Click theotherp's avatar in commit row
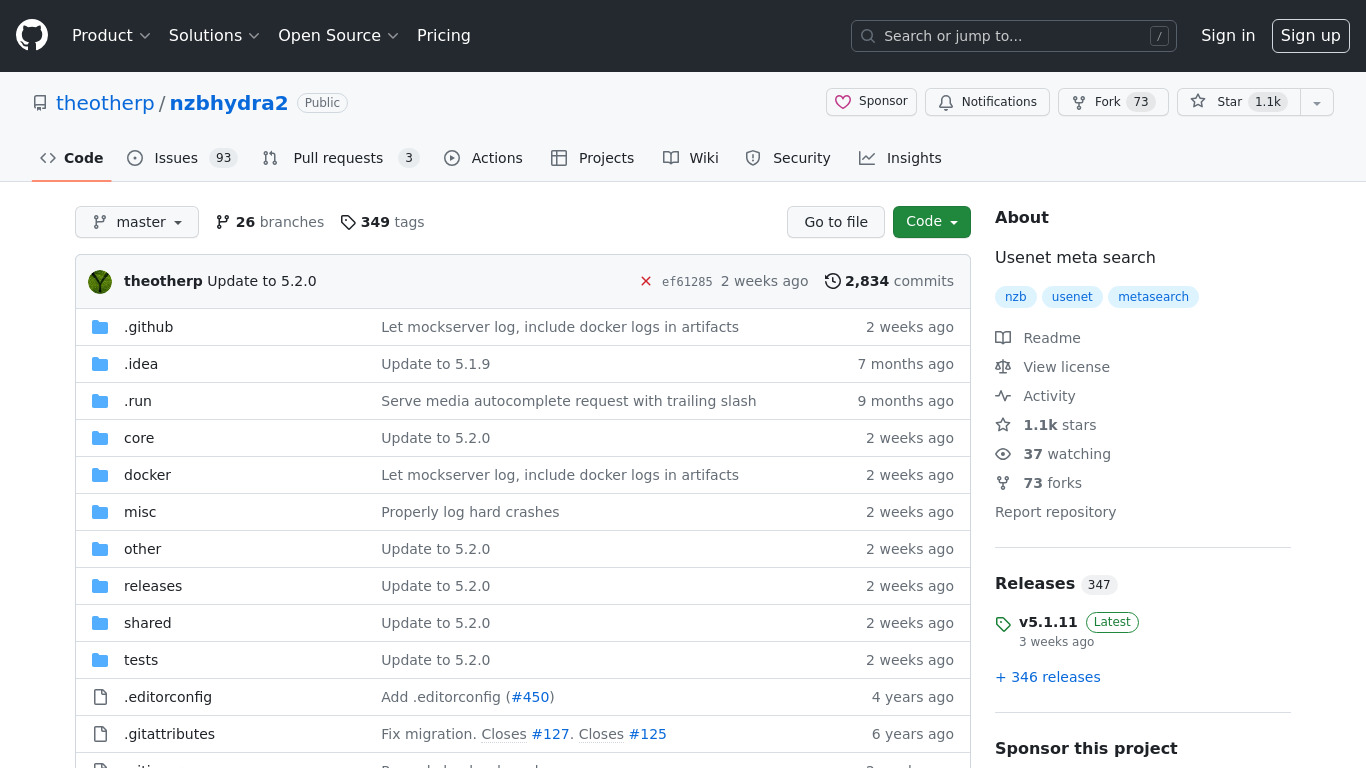Image resolution: width=1366 pixels, height=768 pixels. tap(100, 281)
